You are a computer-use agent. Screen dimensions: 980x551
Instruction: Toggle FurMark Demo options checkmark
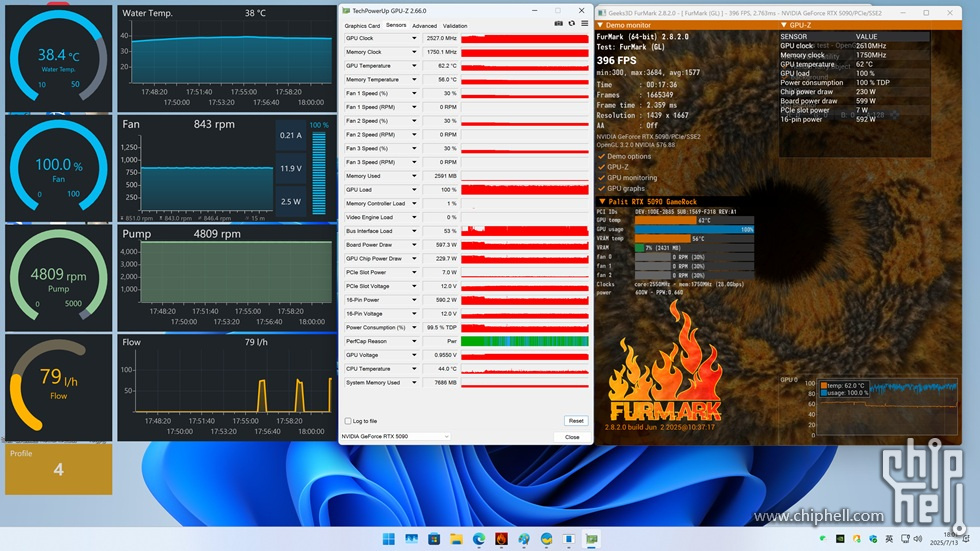click(x=601, y=156)
